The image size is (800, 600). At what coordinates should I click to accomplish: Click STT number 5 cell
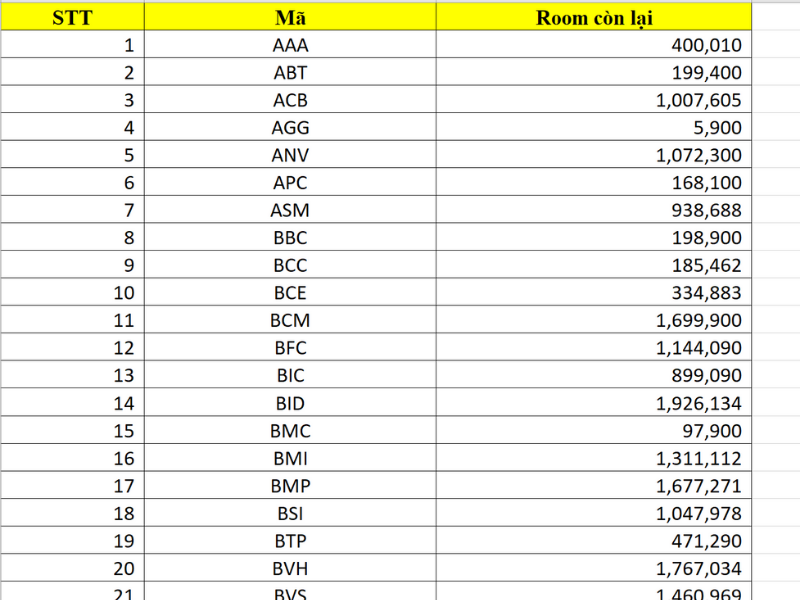[x=72, y=155]
